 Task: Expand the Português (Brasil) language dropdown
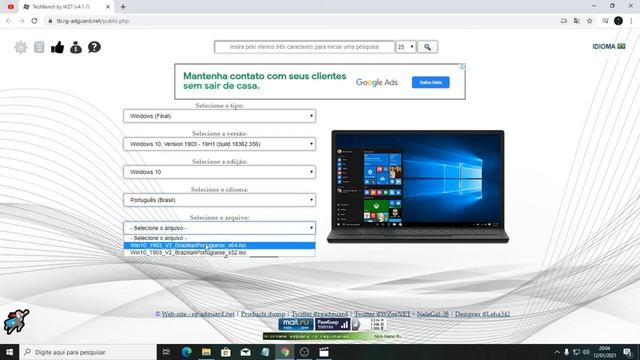tap(220, 200)
